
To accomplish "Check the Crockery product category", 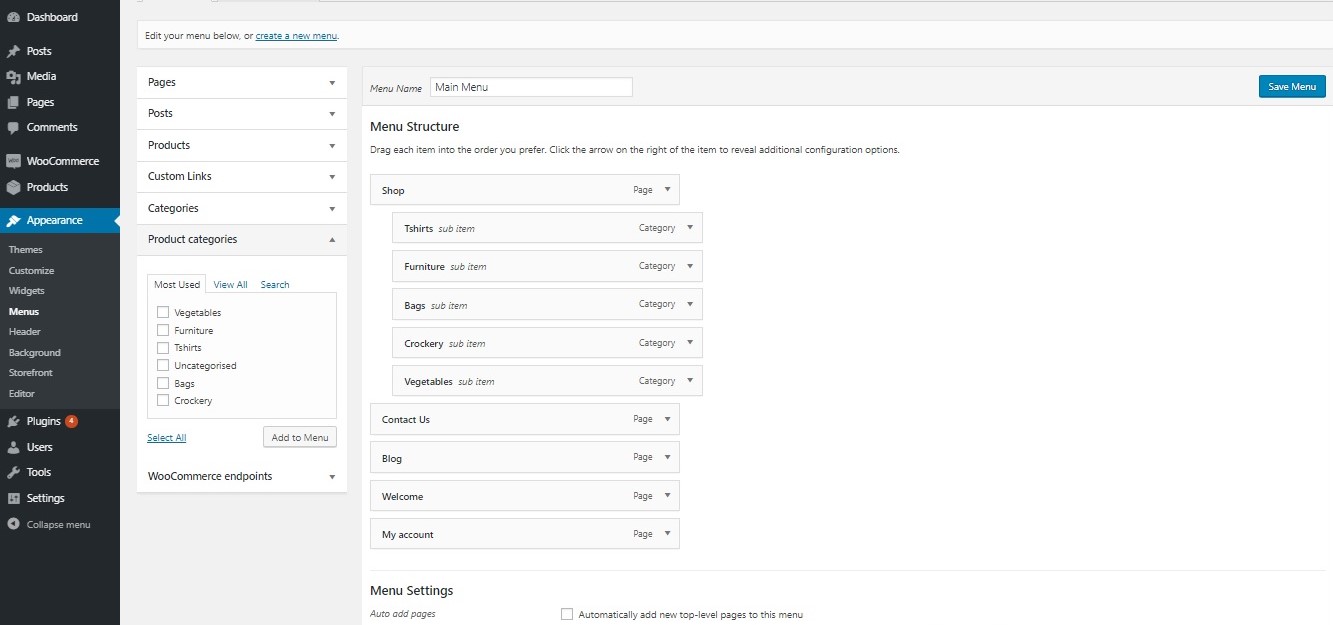I will coord(163,400).
